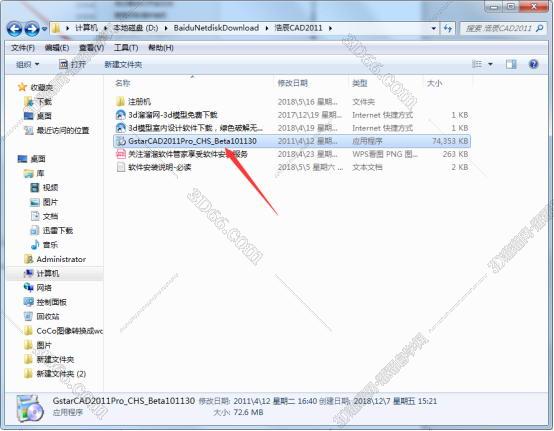Viewport: 554px width, 431px height.
Task: Open the 工具(T) menu
Action: (126, 48)
